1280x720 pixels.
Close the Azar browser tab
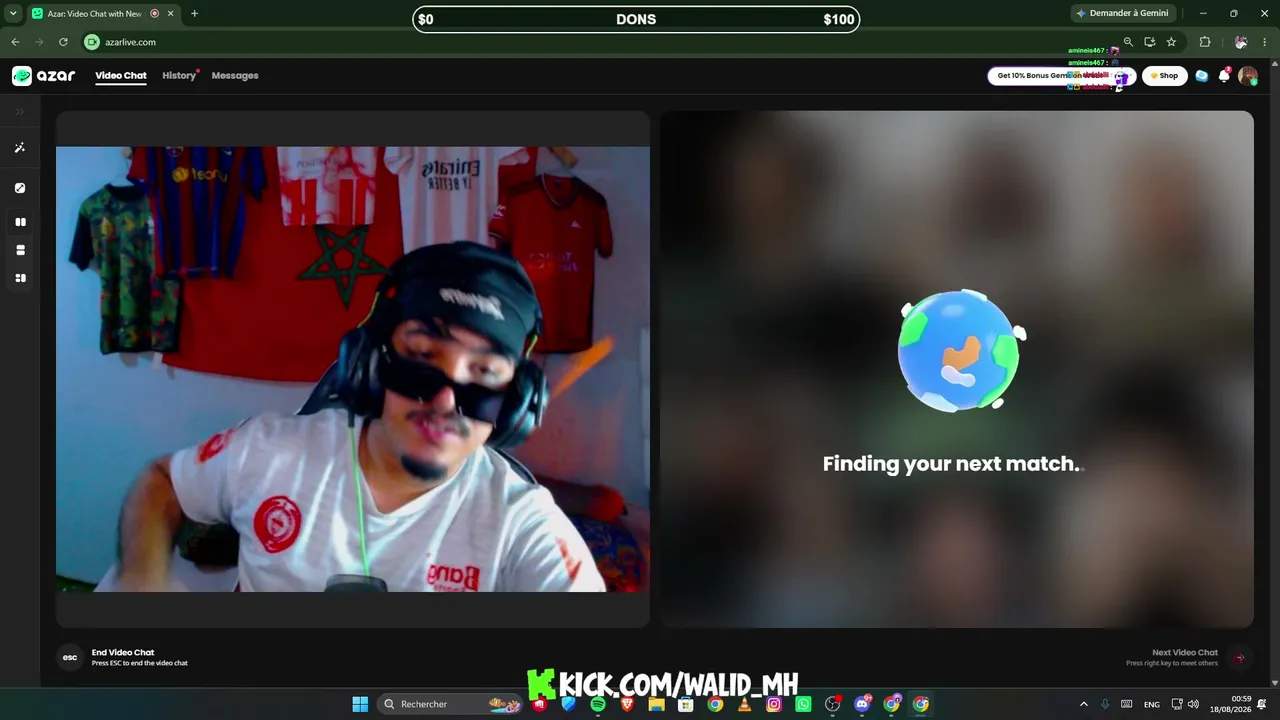coord(170,14)
